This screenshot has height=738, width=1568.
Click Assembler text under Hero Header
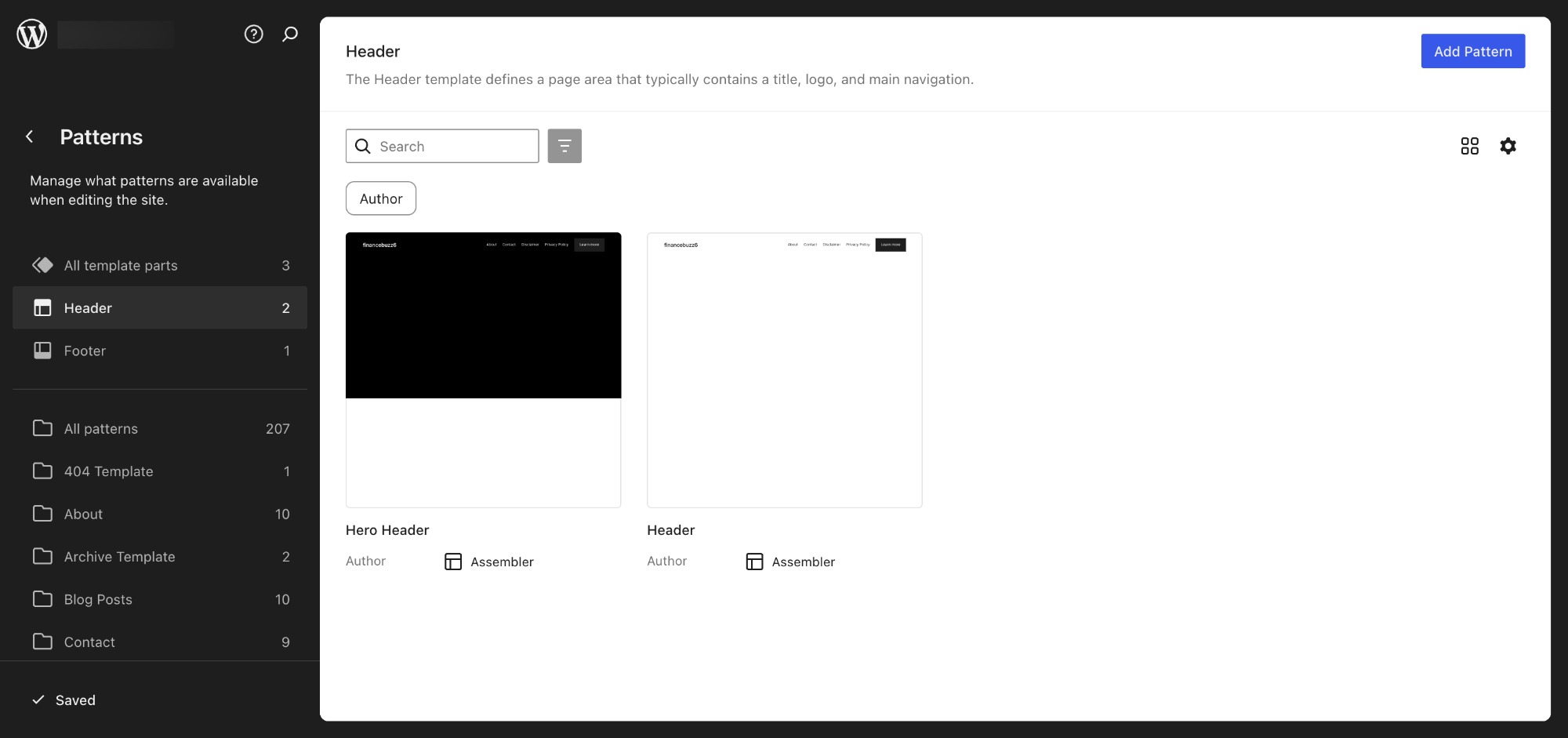502,562
